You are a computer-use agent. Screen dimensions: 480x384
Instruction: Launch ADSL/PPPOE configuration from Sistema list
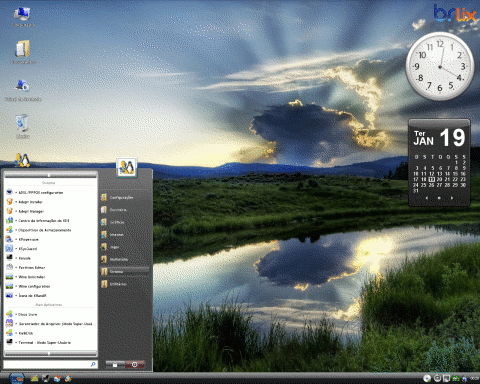[x=51, y=192]
